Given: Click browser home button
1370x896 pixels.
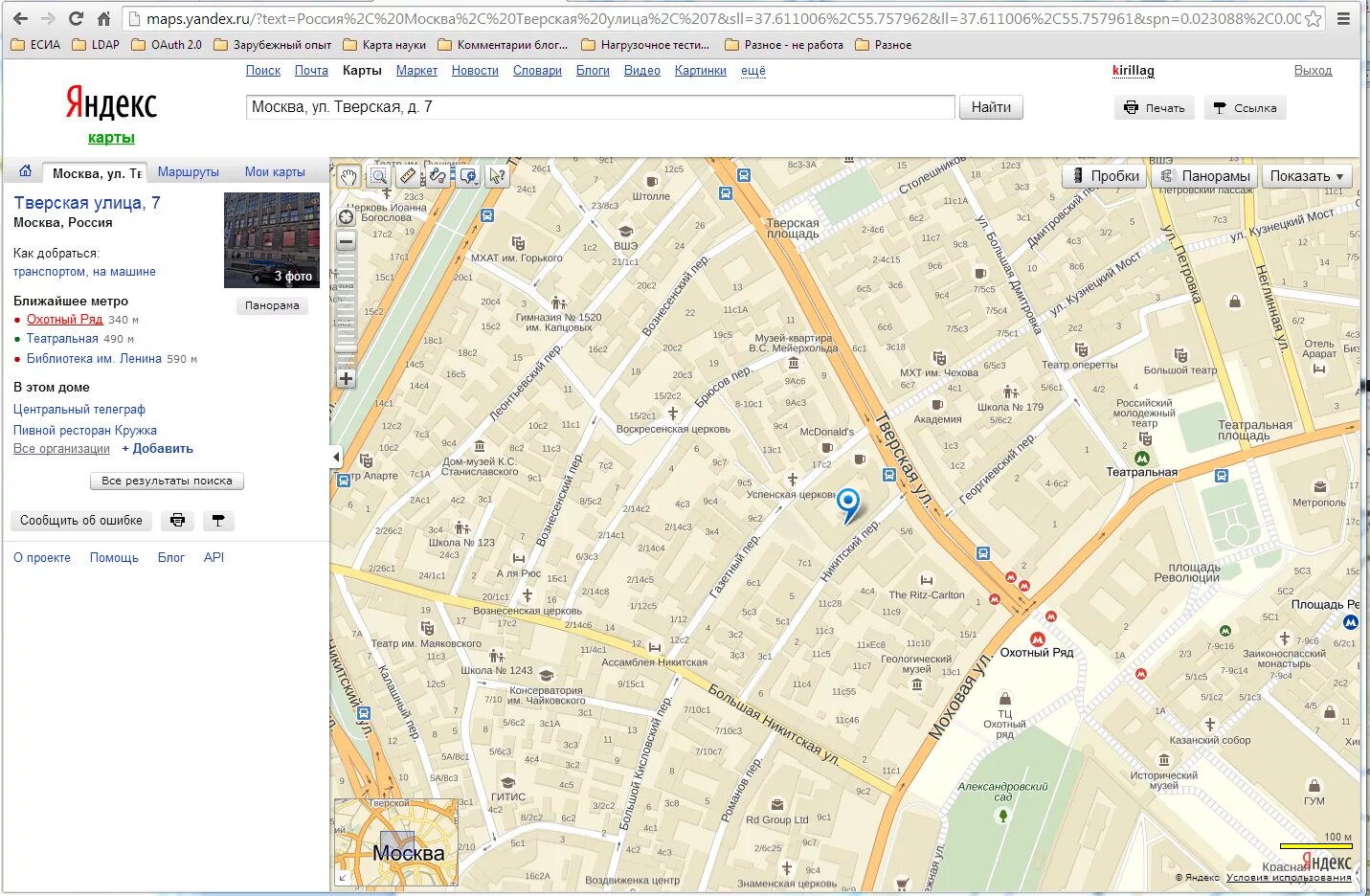Looking at the screenshot, I should 103,18.
